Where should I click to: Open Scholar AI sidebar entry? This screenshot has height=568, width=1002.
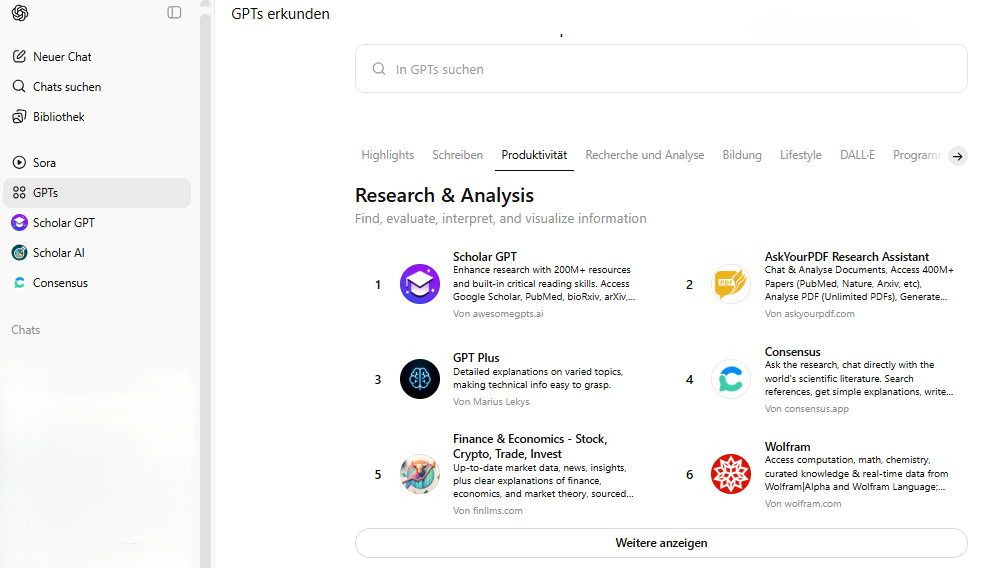[x=58, y=253]
